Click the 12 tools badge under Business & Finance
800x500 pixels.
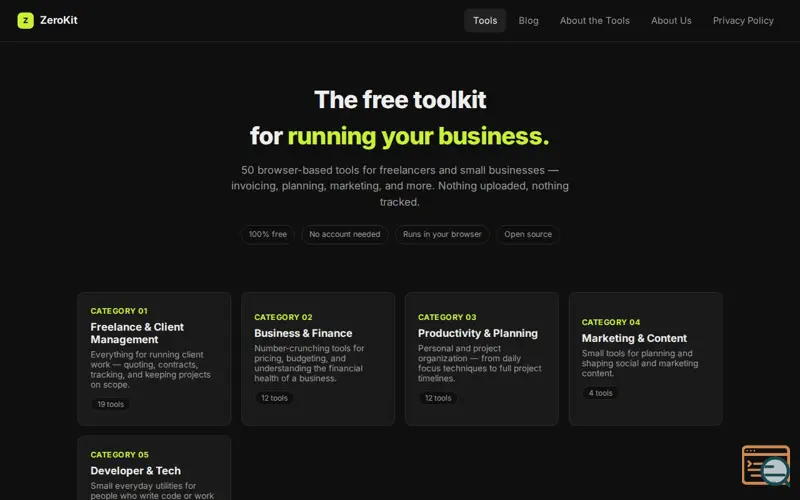[274, 398]
